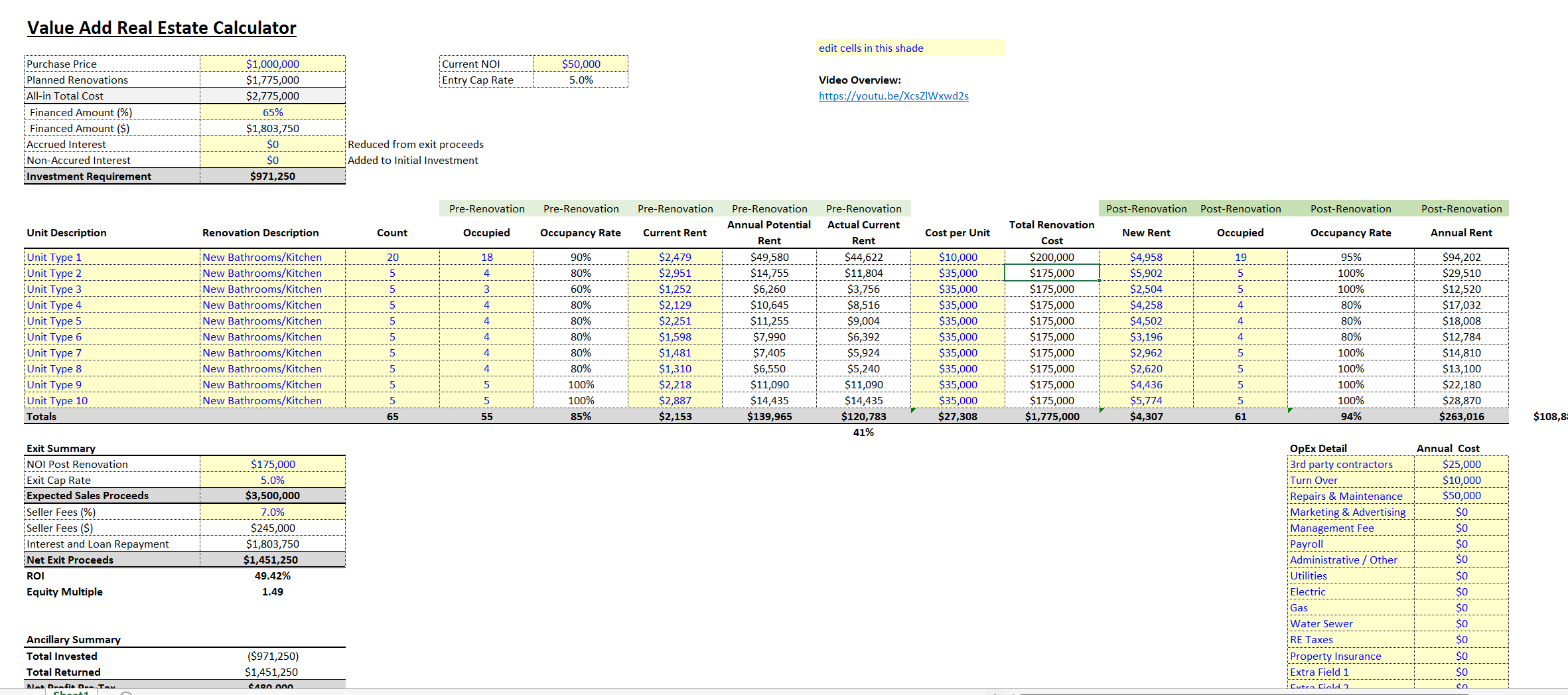Select the 'Unit Type 4' description cell
1568x695 pixels.
click(x=112, y=305)
